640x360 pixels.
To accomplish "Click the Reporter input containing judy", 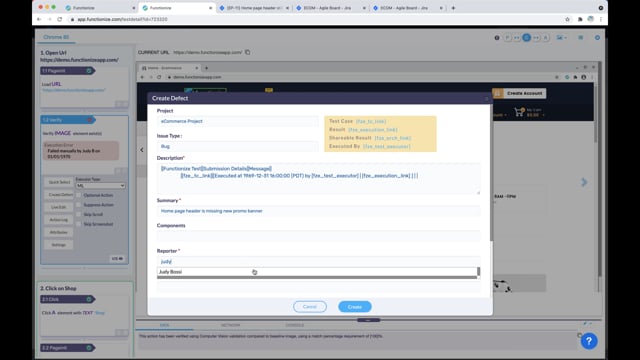I will 318,262.
